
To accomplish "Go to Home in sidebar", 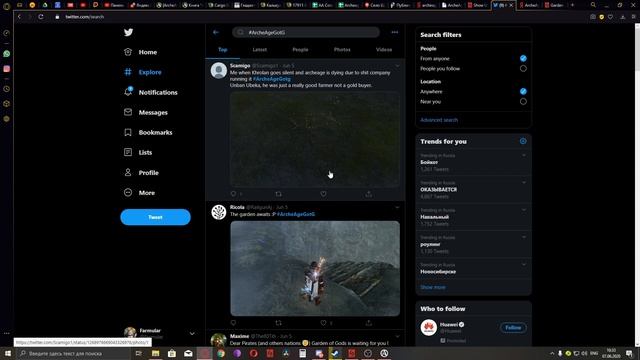I will [140, 52].
